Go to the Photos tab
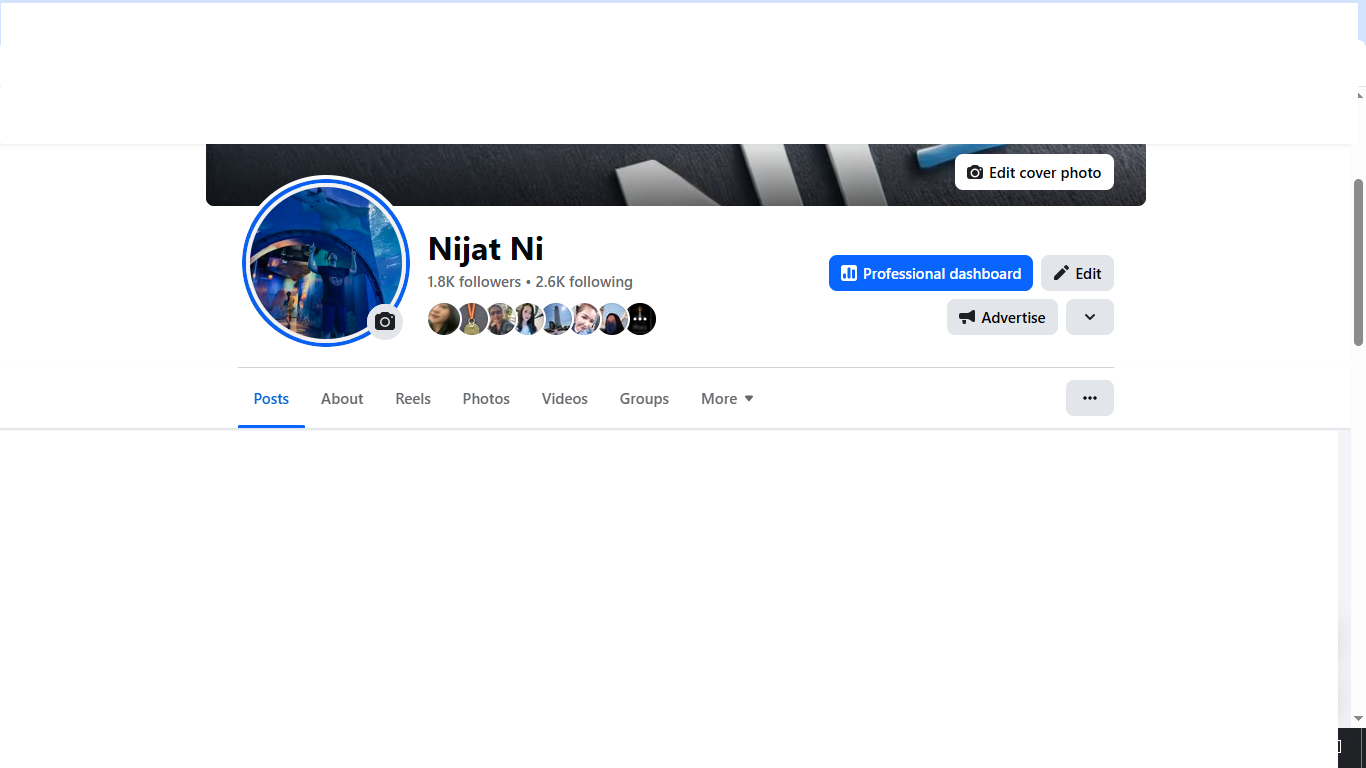The image size is (1366, 768). [x=486, y=399]
